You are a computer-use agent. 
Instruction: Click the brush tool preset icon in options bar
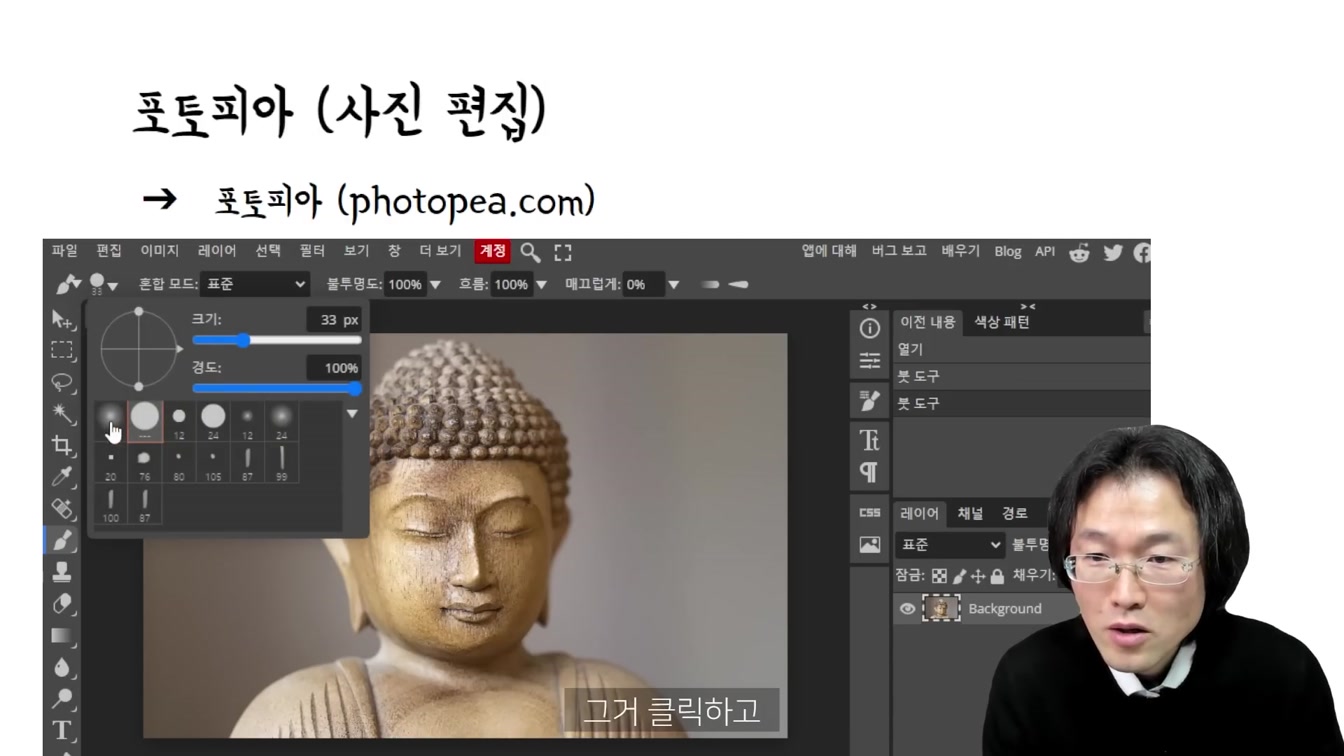tap(68, 285)
